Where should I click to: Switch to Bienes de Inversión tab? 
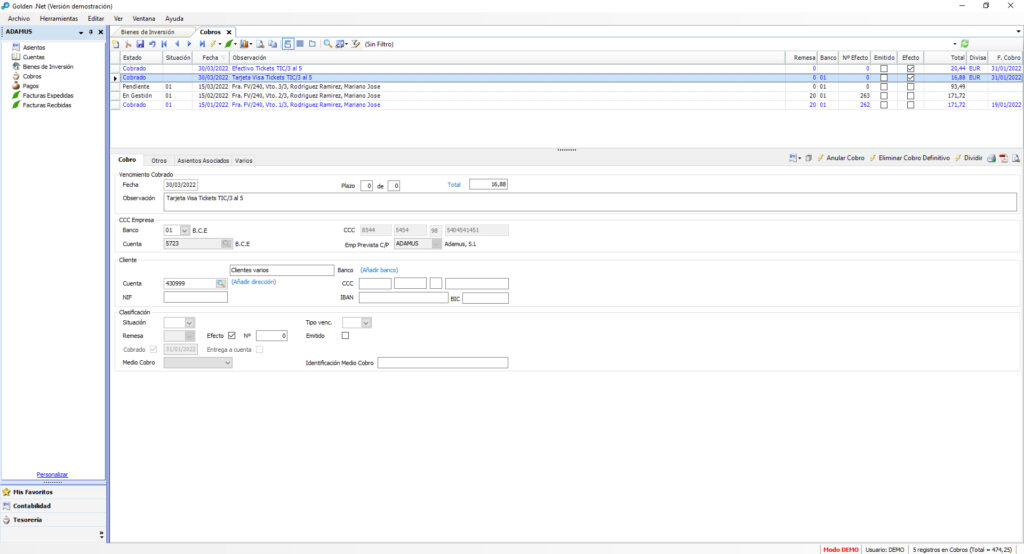click(x=148, y=32)
